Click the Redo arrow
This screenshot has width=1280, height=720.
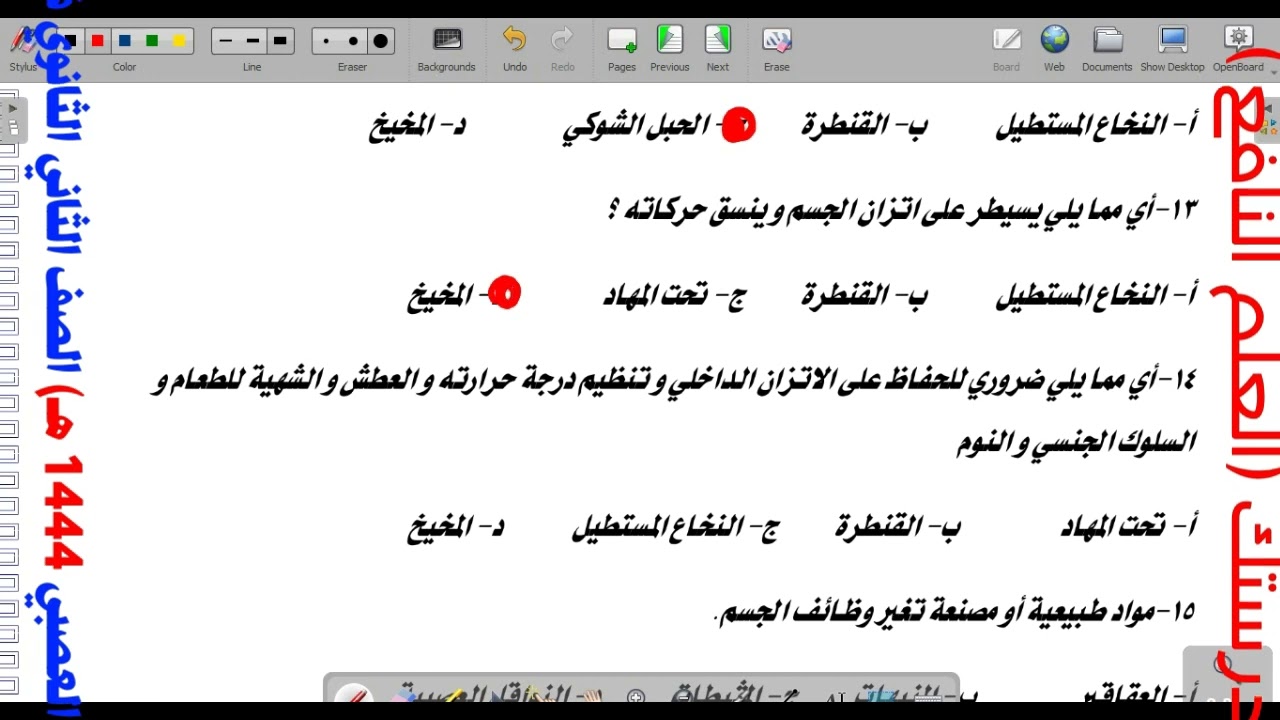point(562,49)
